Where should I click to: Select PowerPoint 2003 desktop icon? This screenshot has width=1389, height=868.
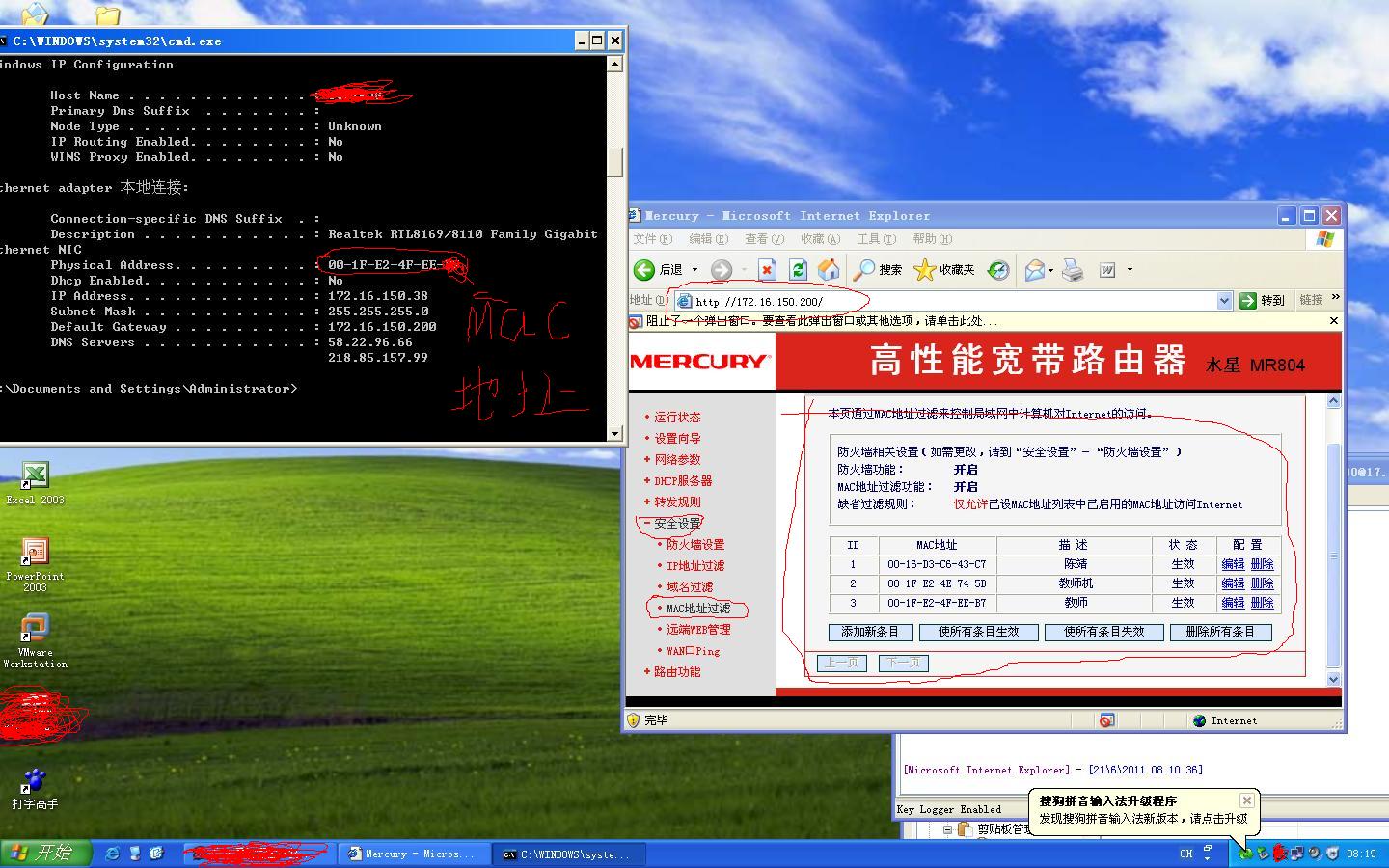(x=35, y=565)
